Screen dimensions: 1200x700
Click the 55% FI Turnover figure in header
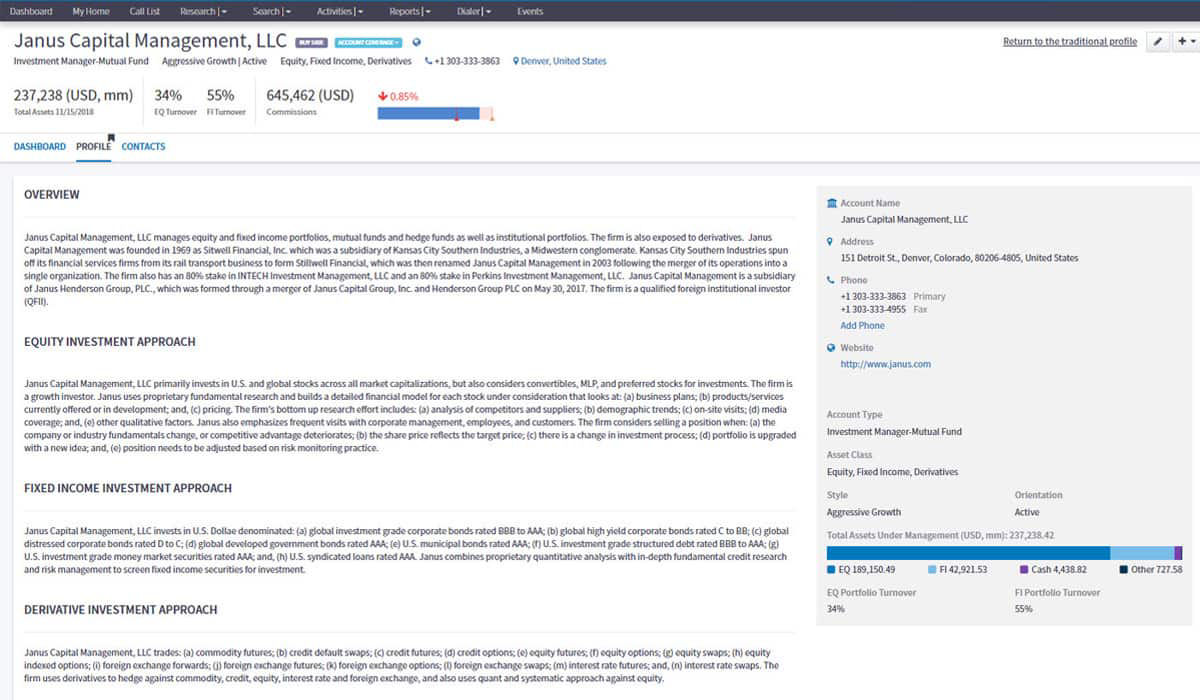[x=220, y=96]
